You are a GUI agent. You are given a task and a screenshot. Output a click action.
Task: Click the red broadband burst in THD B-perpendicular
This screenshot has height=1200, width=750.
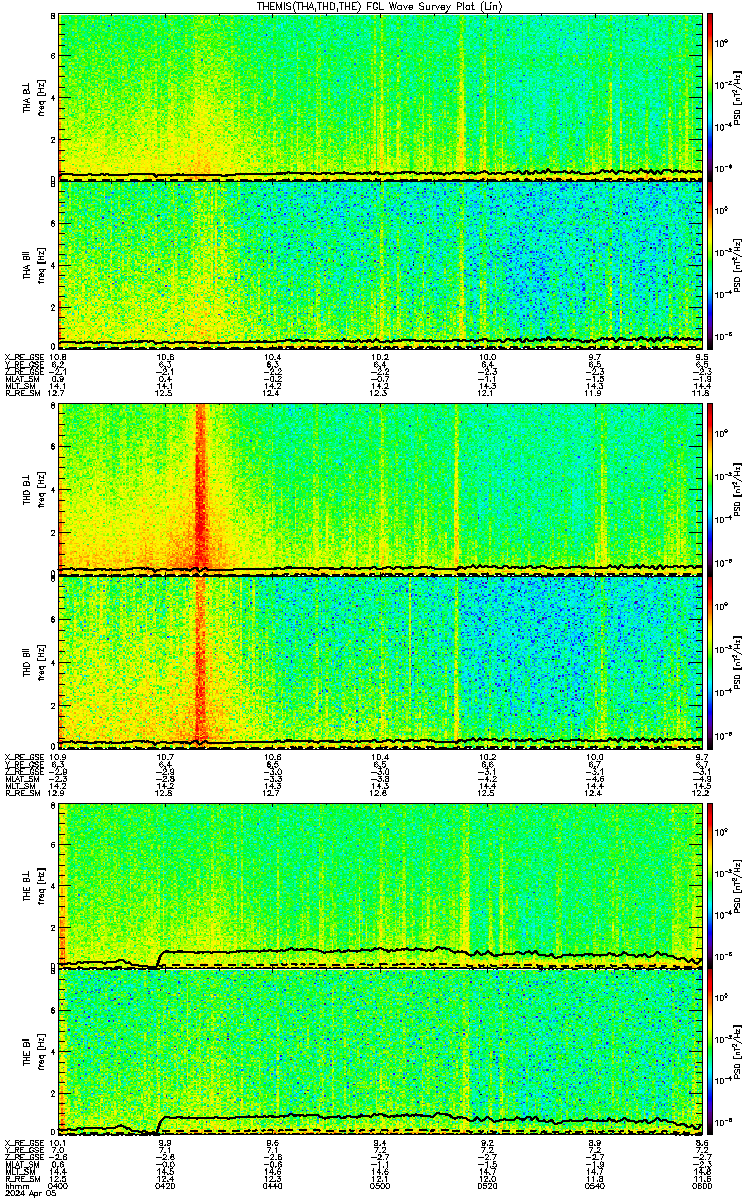coord(201,490)
